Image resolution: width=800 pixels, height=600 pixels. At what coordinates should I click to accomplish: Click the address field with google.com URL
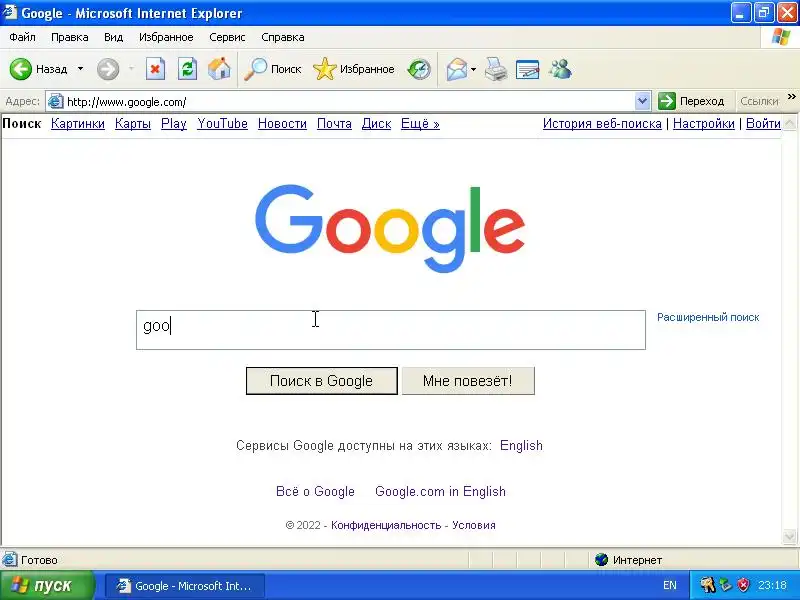click(x=350, y=102)
